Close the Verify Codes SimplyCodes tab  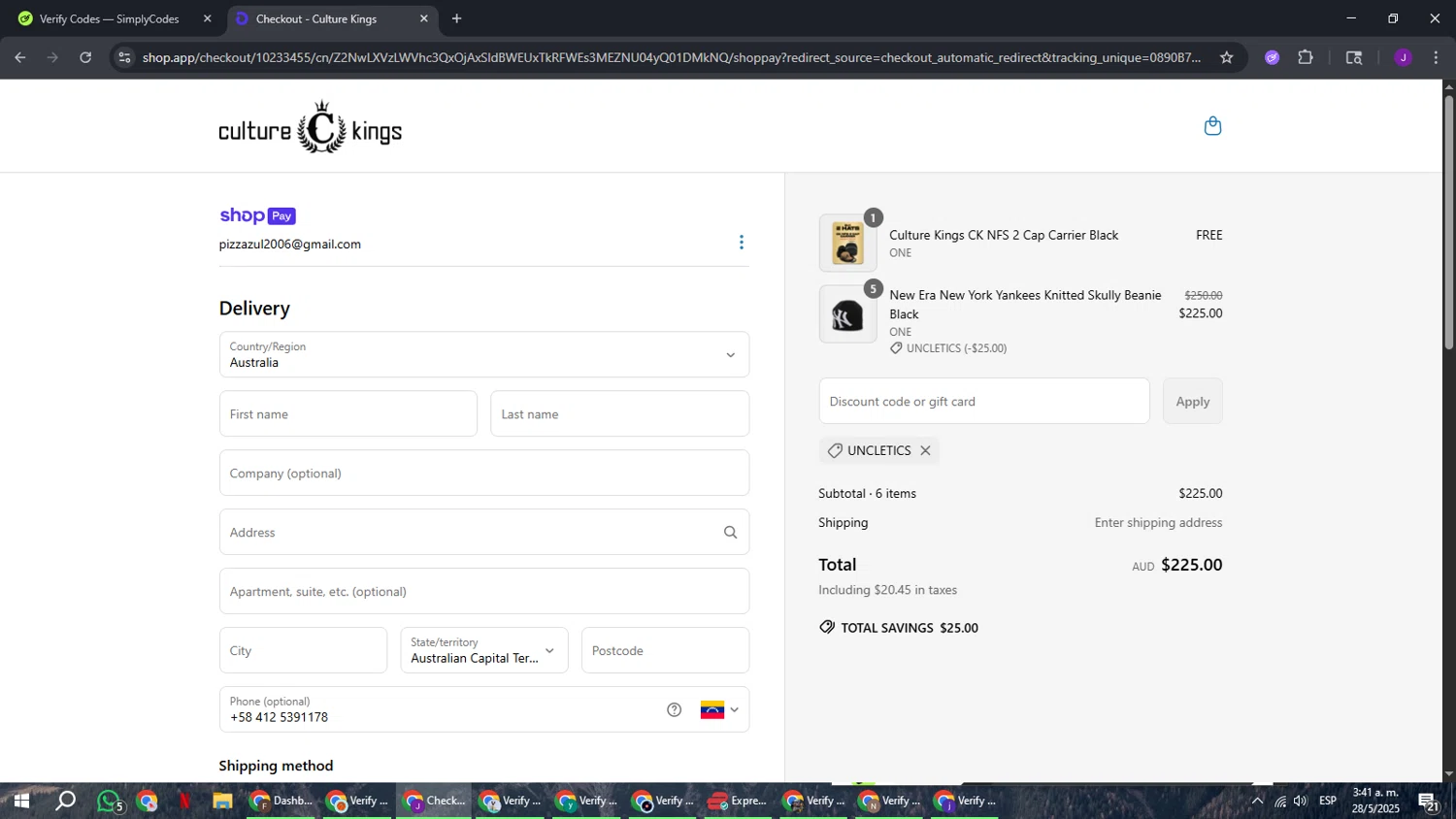pyautogui.click(x=207, y=18)
